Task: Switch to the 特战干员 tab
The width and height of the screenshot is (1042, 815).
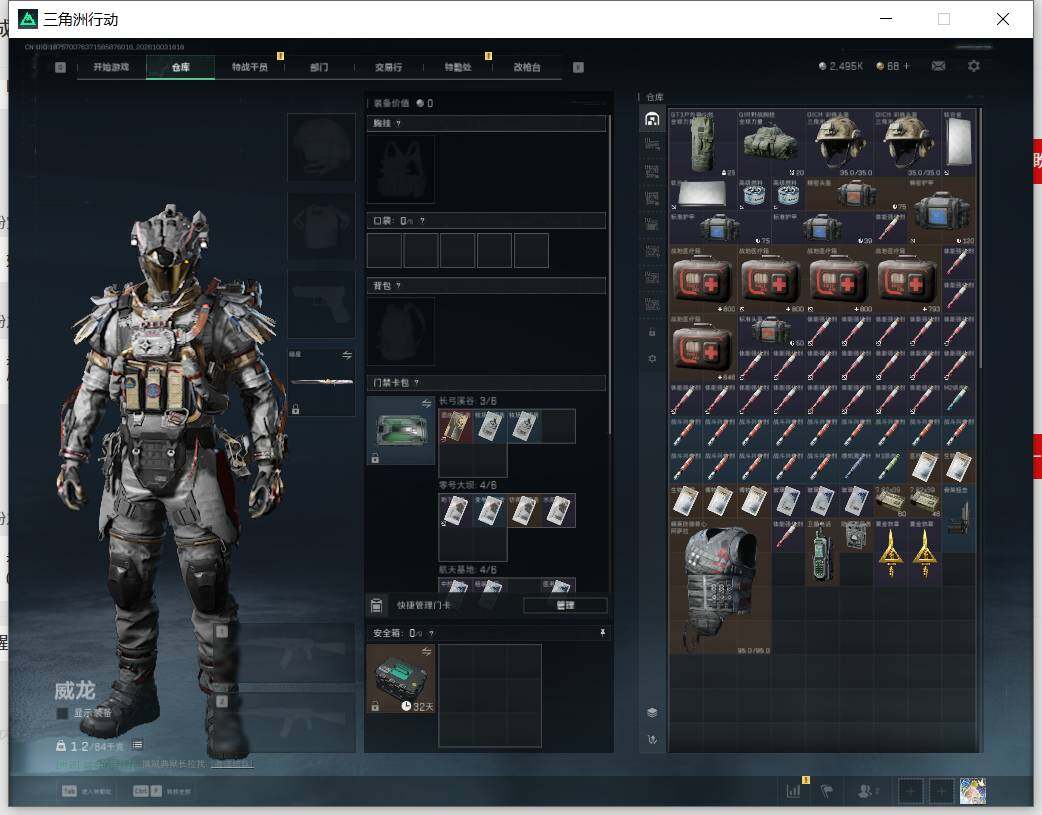Action: pyautogui.click(x=250, y=67)
